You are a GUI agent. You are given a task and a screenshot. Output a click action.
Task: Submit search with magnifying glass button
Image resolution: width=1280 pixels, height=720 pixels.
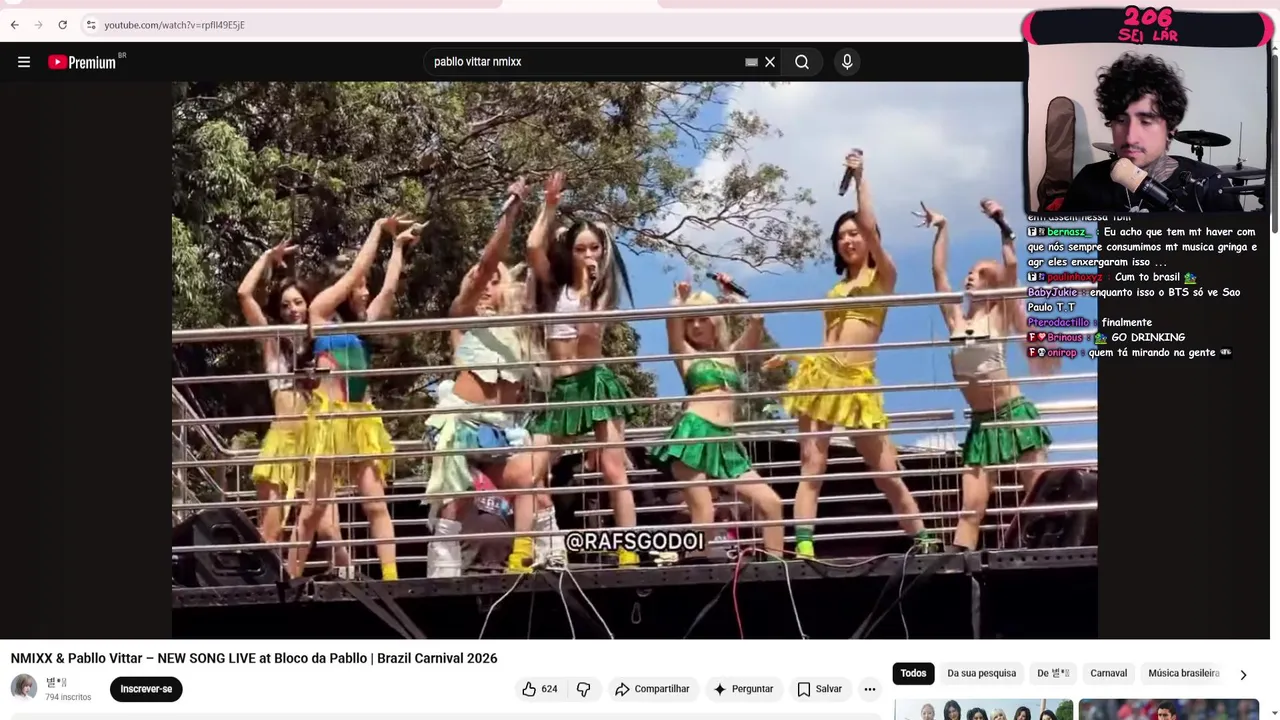pos(802,62)
